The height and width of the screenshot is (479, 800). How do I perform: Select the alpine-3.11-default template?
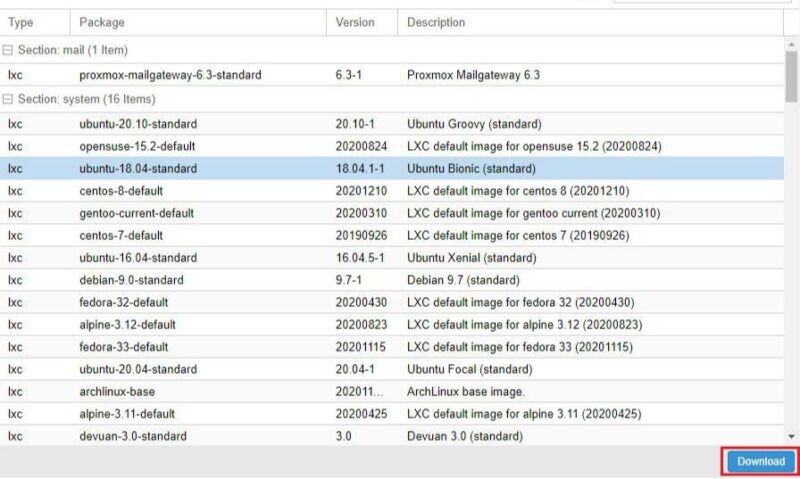[x=127, y=413]
